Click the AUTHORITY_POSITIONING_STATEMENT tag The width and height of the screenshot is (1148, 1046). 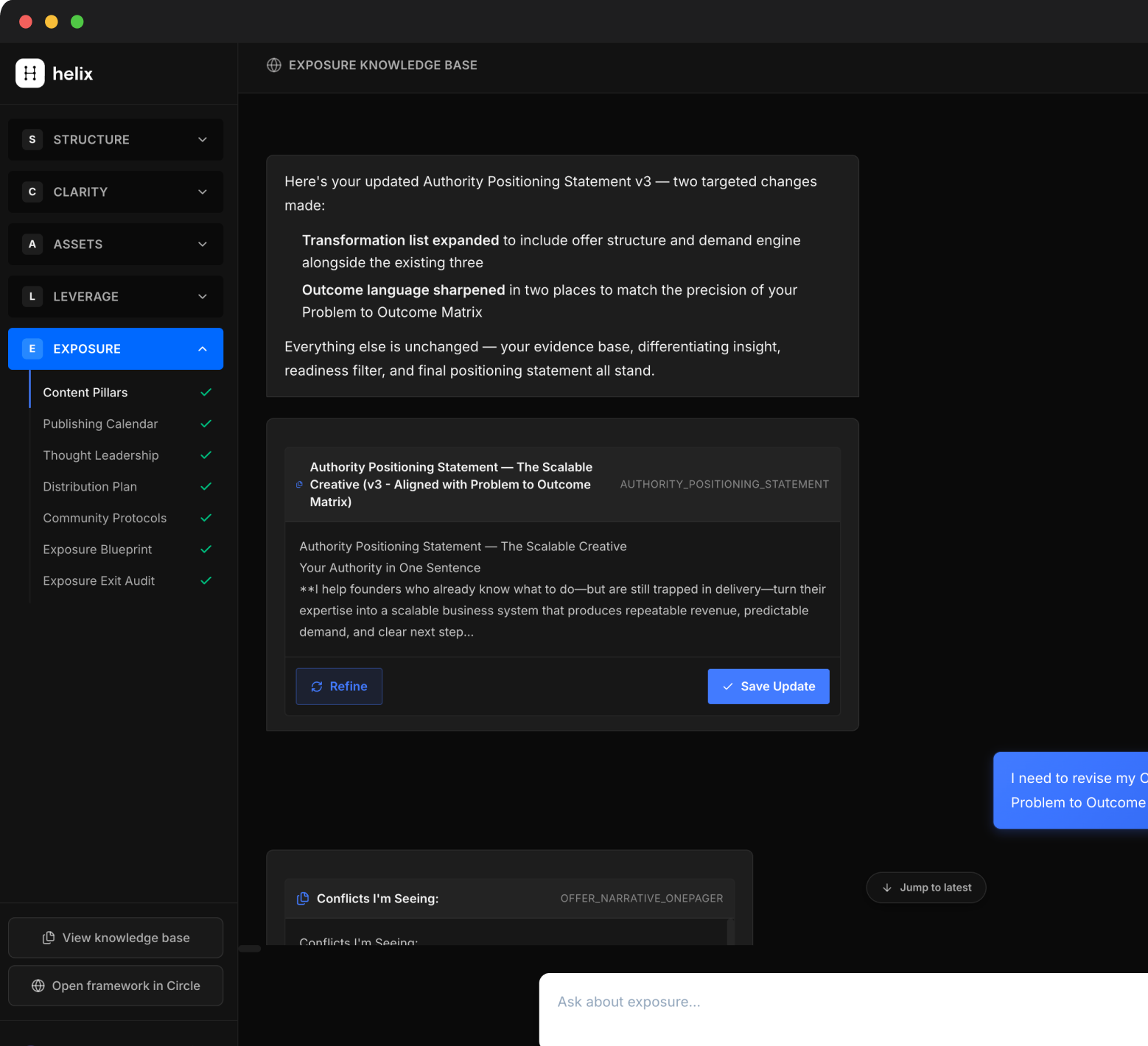pos(724,485)
